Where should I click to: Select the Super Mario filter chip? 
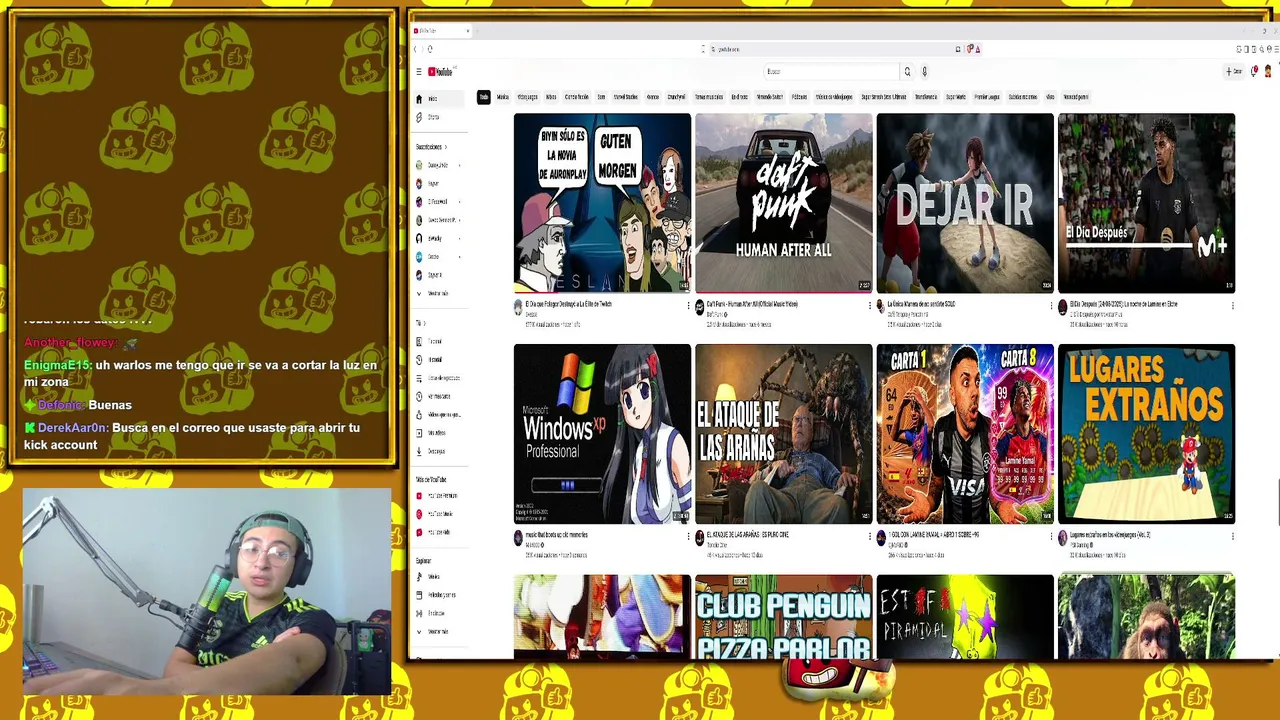pos(956,97)
